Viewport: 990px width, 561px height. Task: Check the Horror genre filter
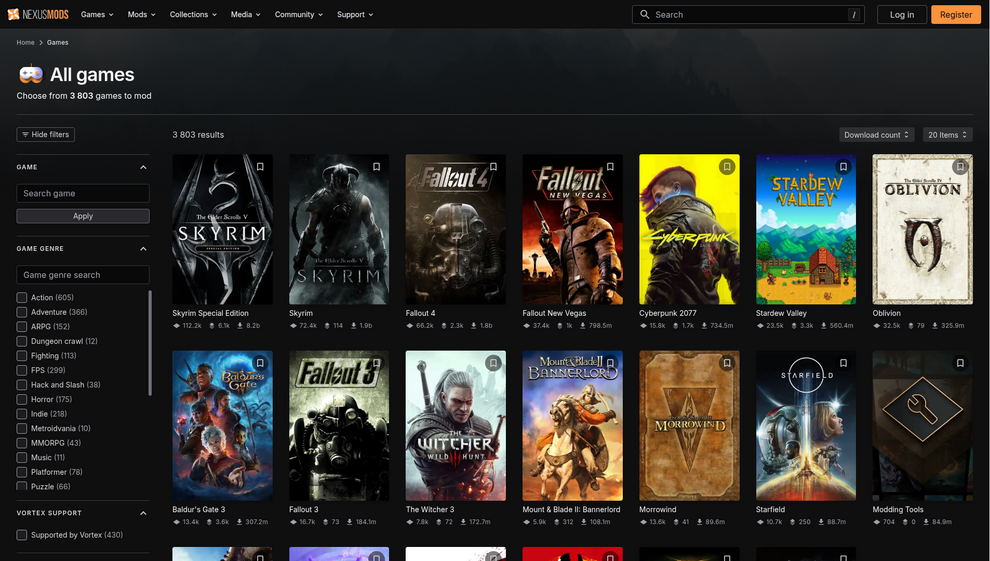click(x=21, y=399)
